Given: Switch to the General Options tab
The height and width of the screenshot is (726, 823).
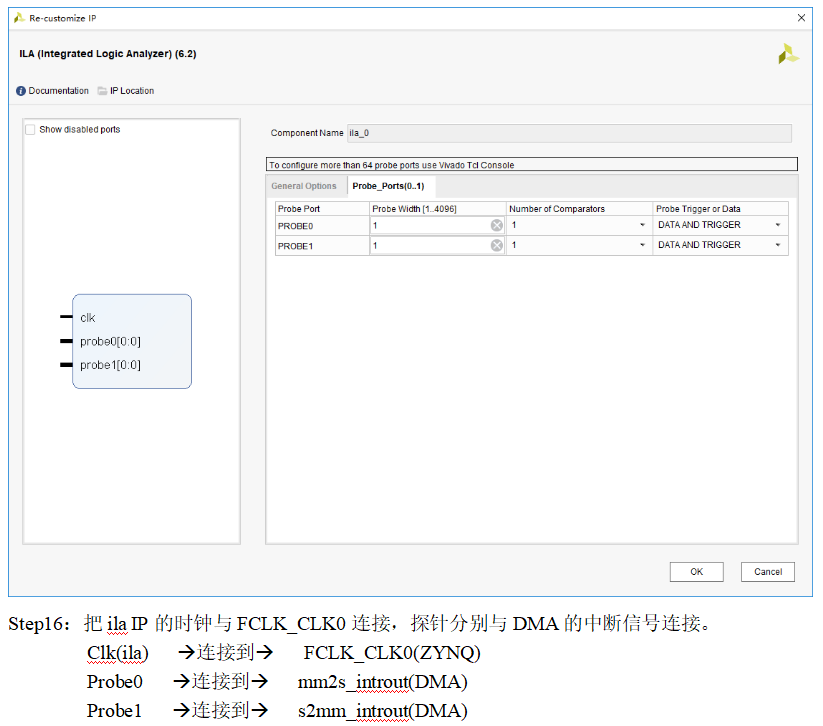Looking at the screenshot, I should pyautogui.click(x=304, y=186).
